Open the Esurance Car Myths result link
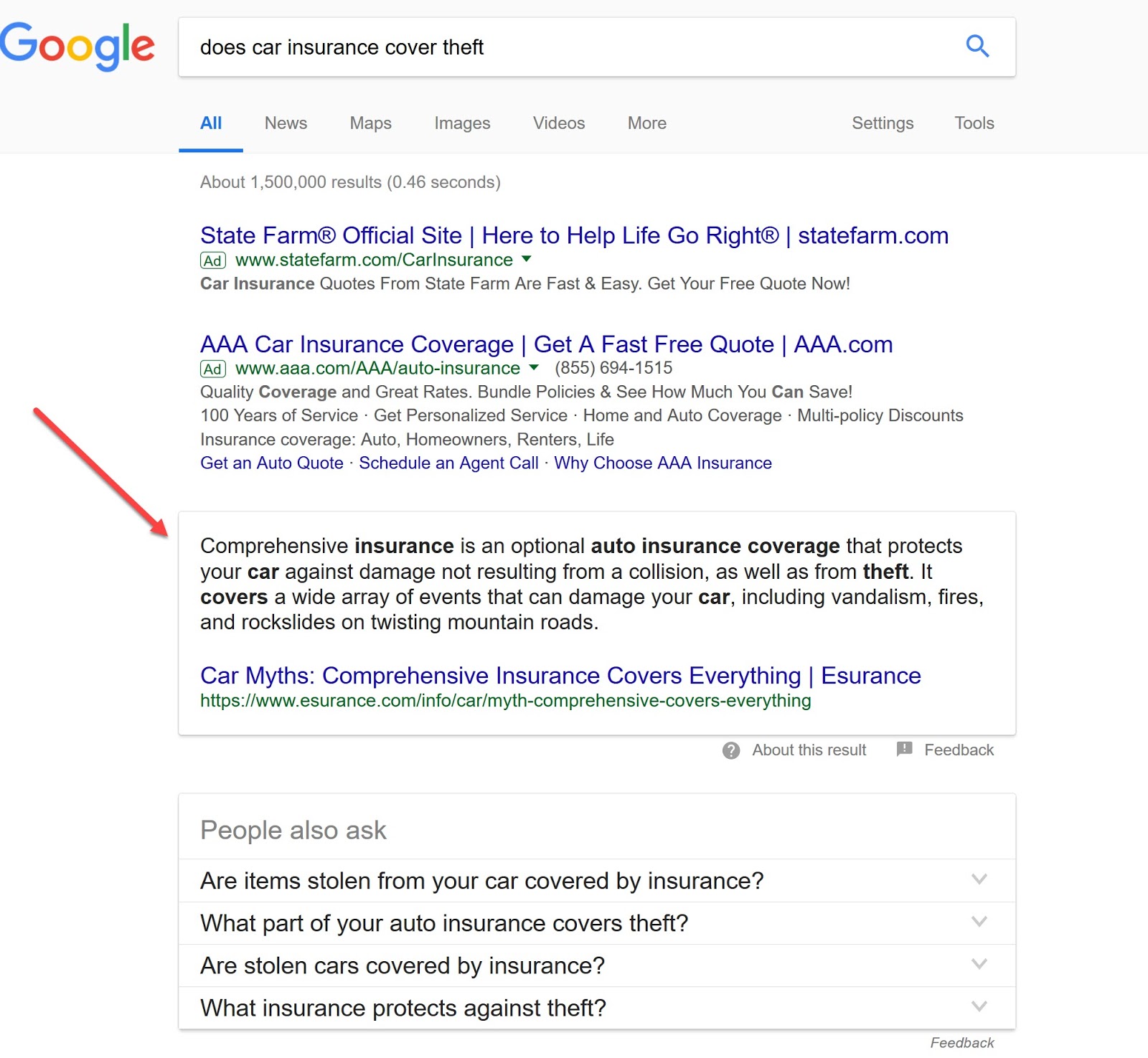 pyautogui.click(x=560, y=676)
